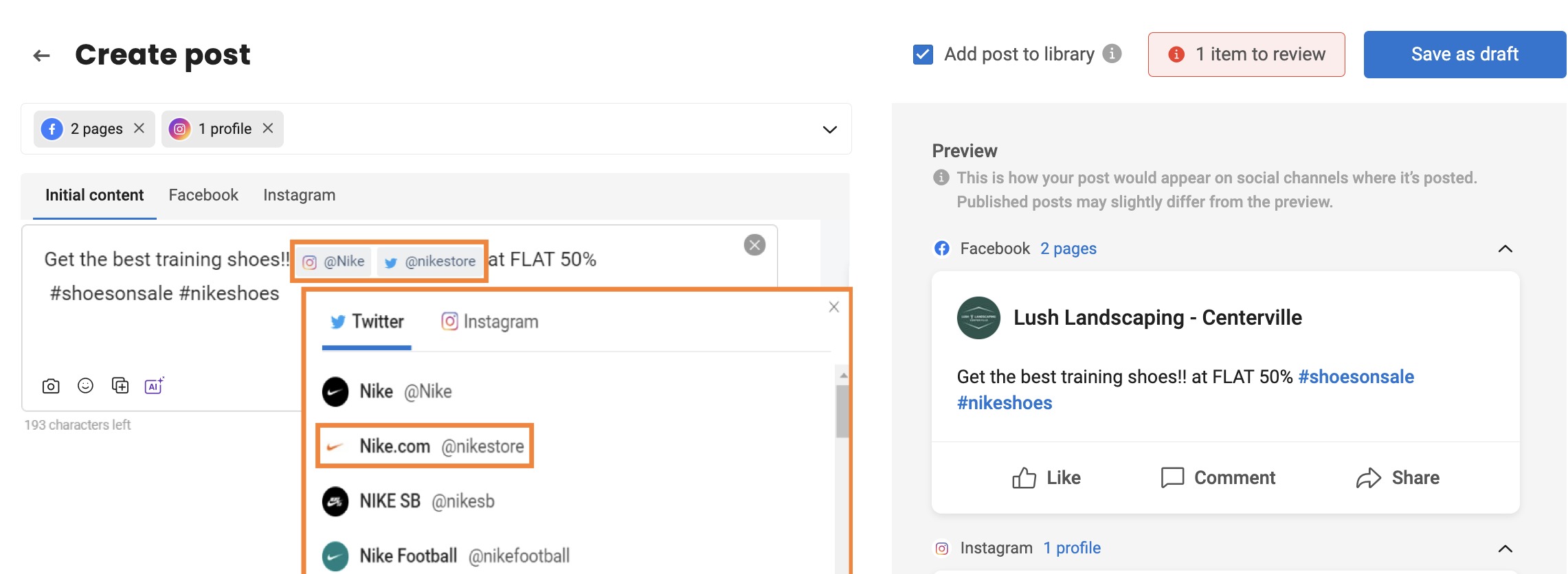1568x574 pixels.
Task: Click the add content icon in composer toolbar
Action: (x=120, y=386)
